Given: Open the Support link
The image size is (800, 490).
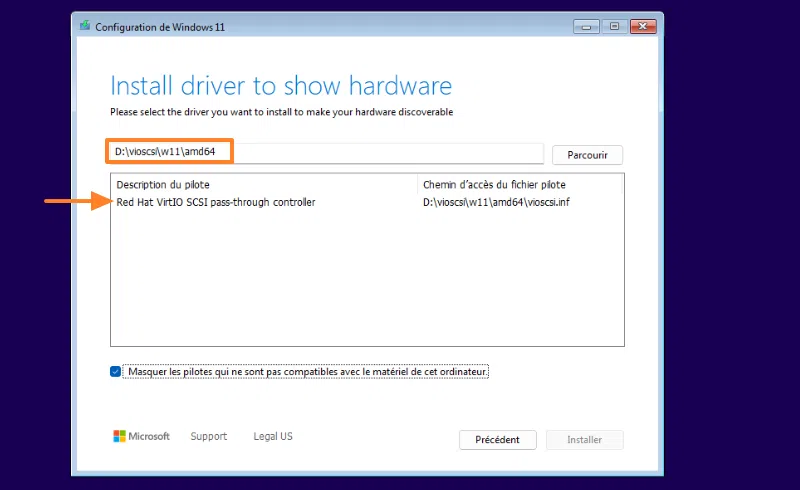Looking at the screenshot, I should 209,436.
